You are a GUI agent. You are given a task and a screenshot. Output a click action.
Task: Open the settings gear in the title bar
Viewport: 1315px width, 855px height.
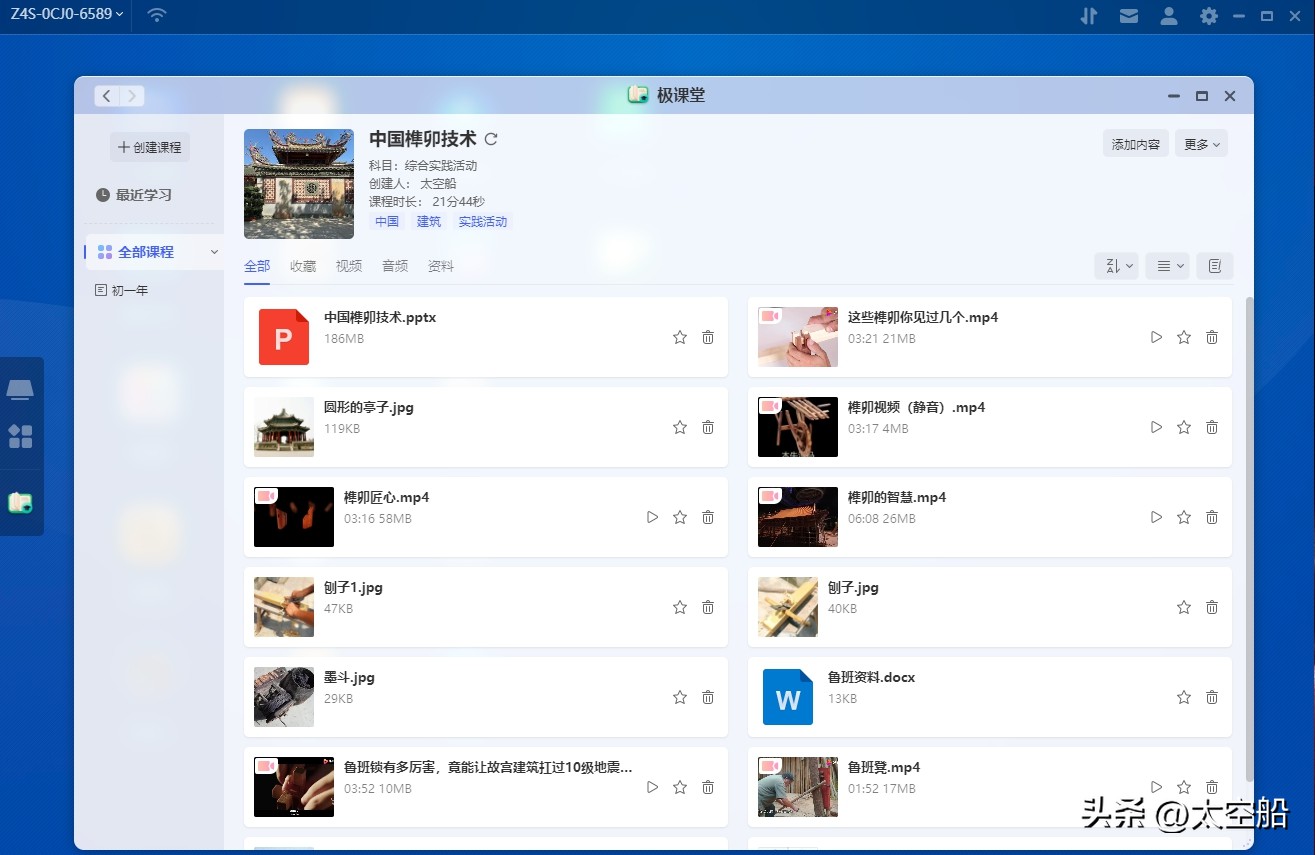(1208, 15)
